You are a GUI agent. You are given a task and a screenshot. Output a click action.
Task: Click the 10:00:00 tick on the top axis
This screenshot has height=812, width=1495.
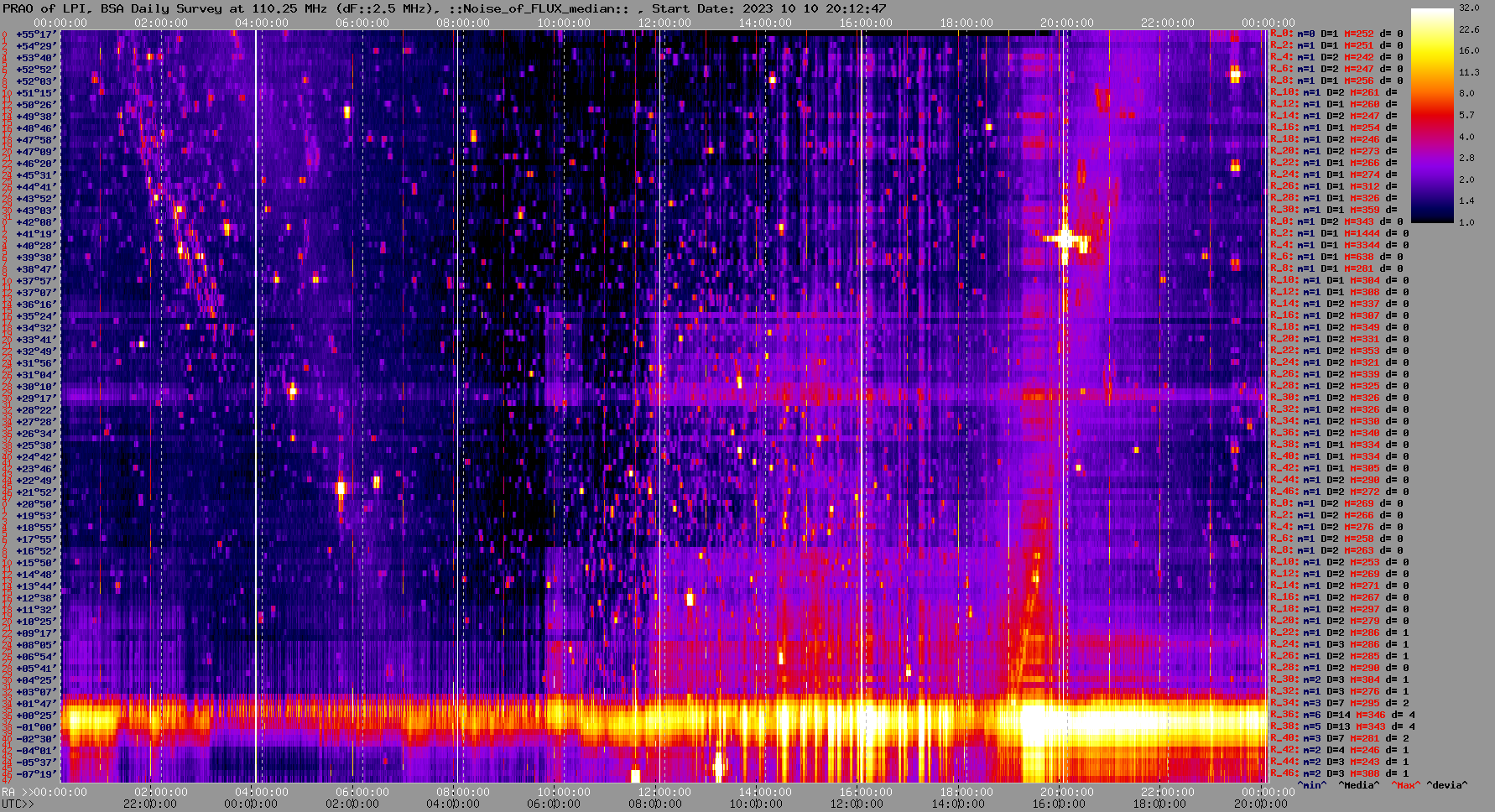point(564,23)
